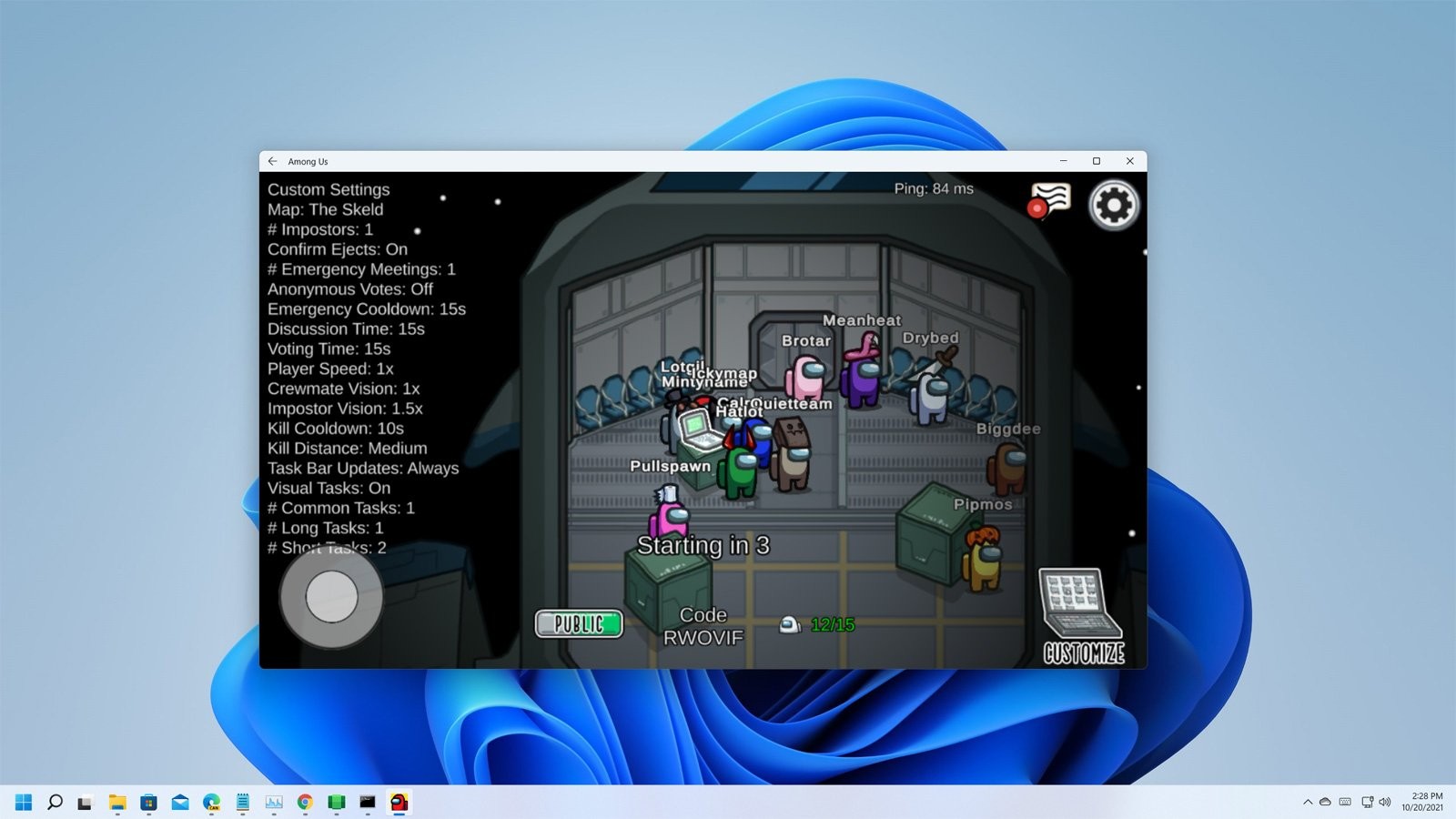Image resolution: width=1456 pixels, height=819 pixels.
Task: Click the # Impostors: 1 line
Action: (320, 229)
